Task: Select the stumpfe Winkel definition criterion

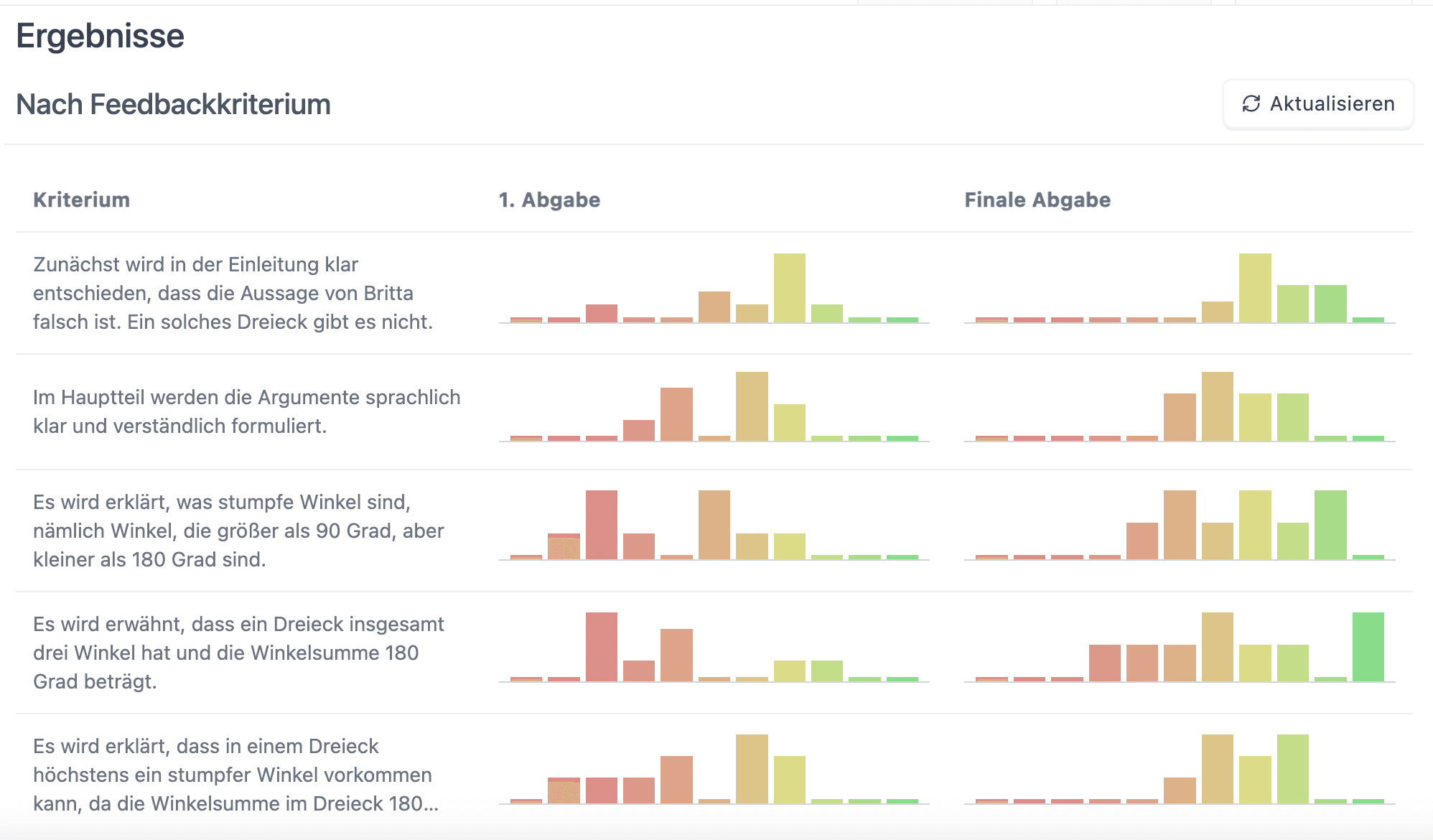Action: [x=238, y=531]
